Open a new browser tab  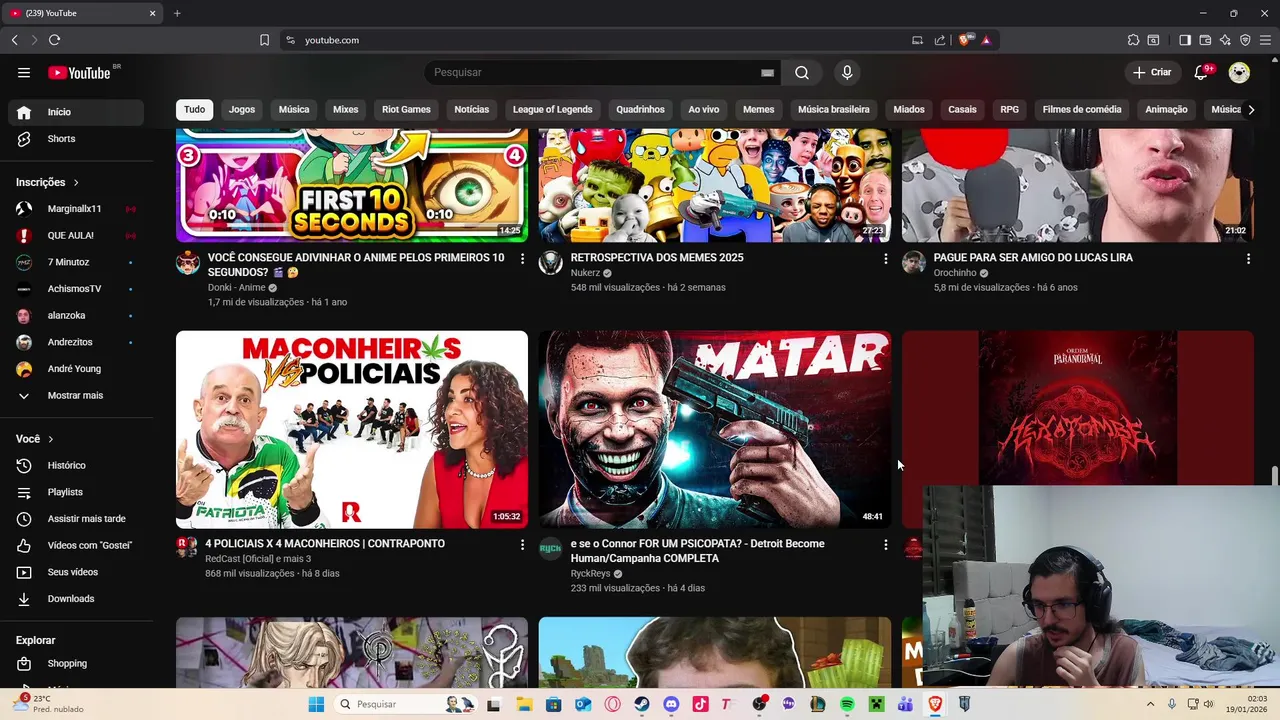click(x=177, y=13)
